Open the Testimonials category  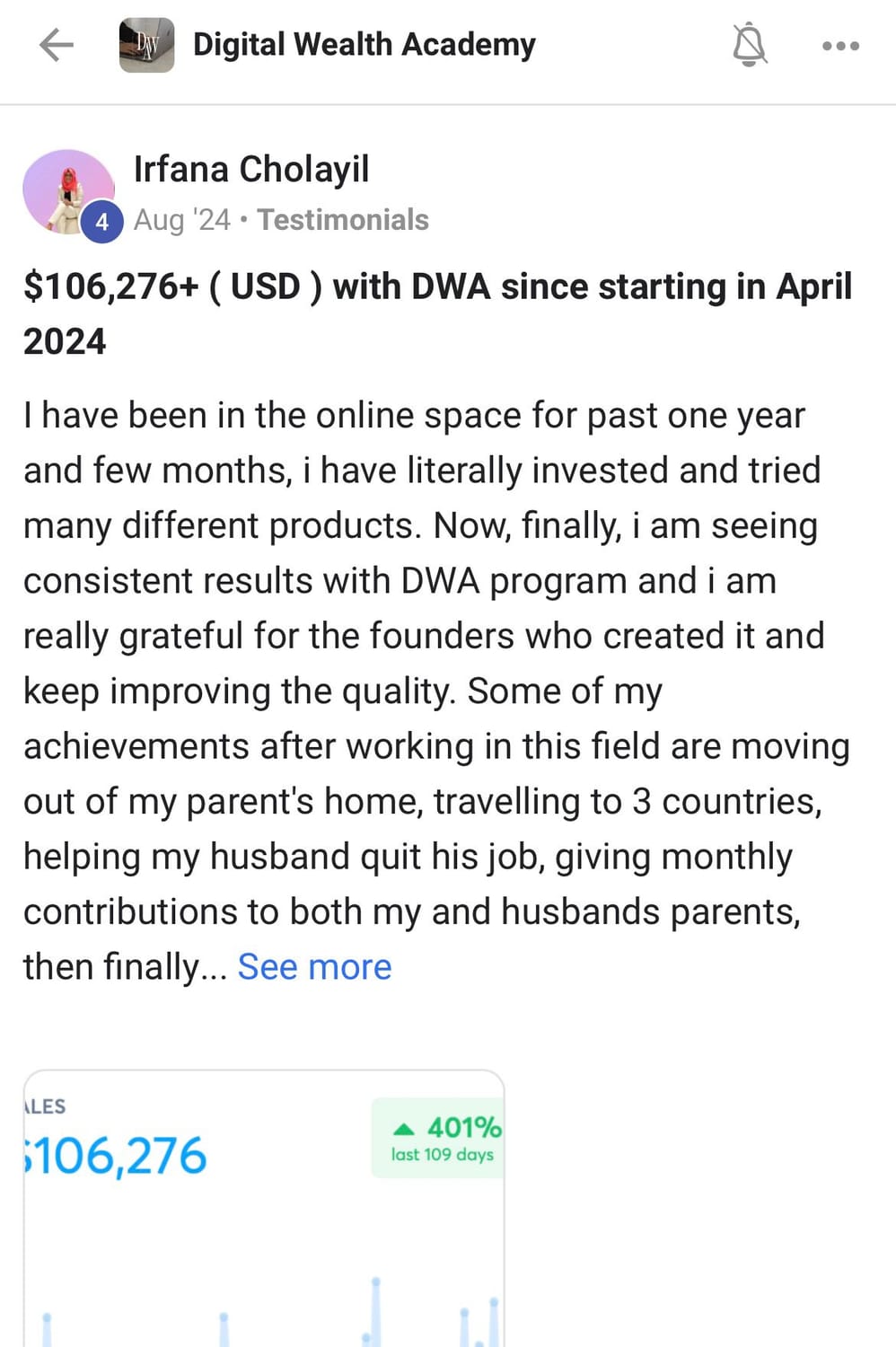coord(343,220)
